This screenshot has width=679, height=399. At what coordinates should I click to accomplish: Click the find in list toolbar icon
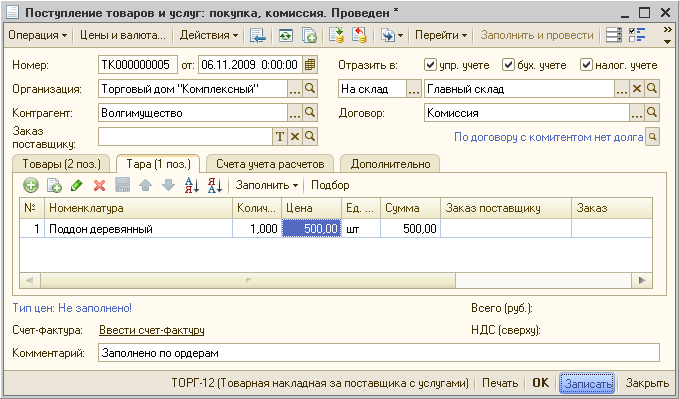[258, 35]
